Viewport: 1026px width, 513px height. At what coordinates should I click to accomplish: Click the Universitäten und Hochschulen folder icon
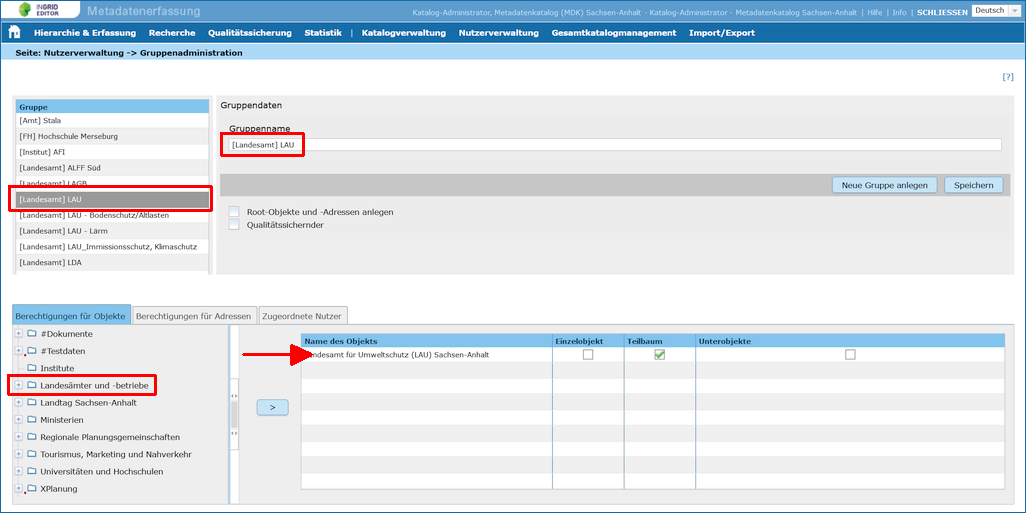point(31,471)
